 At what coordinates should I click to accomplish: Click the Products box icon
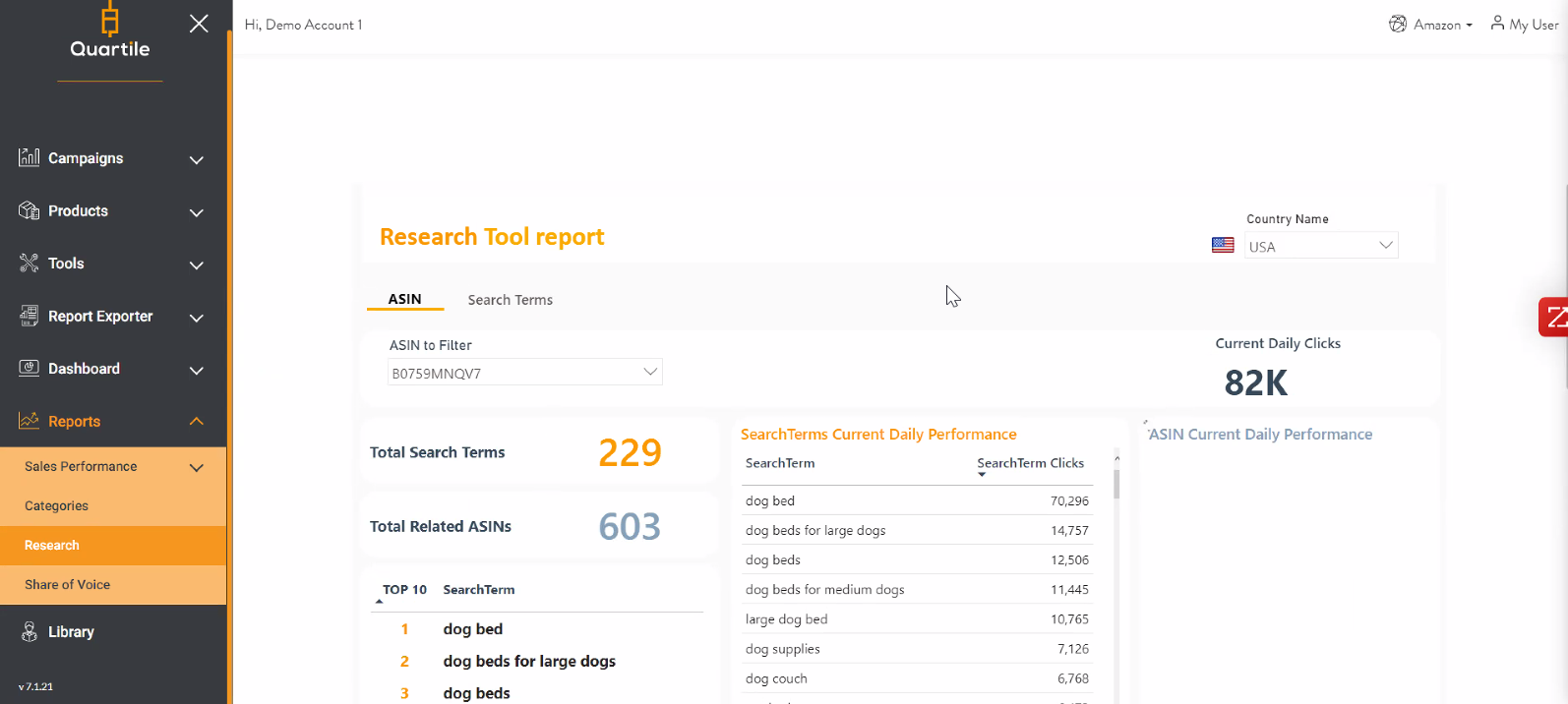[30, 210]
